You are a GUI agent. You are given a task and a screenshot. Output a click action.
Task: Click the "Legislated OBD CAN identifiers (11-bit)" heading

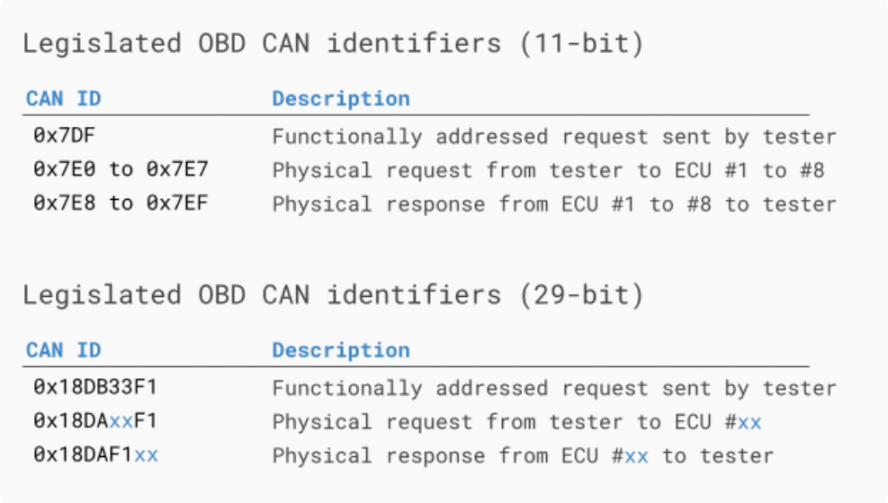333,45
